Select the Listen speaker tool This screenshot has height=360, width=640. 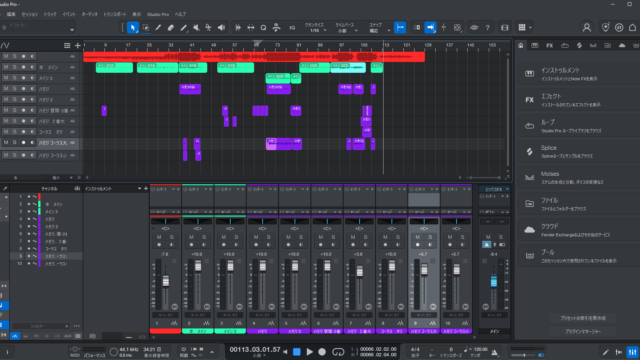click(221, 28)
